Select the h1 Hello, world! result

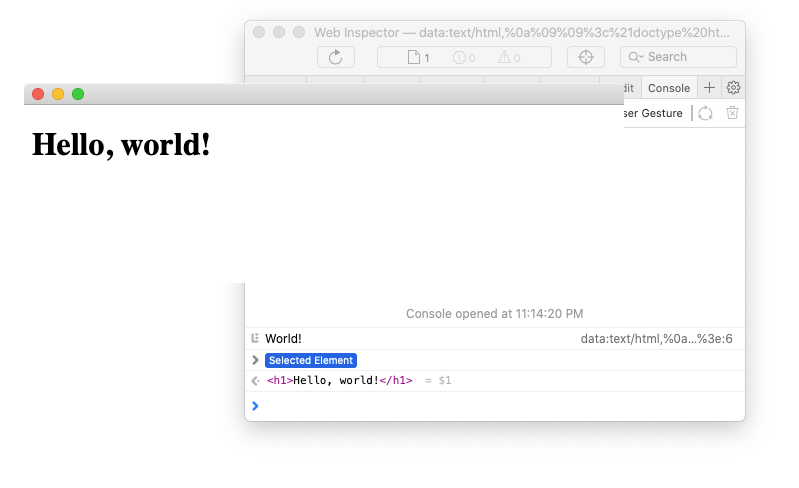(x=339, y=381)
